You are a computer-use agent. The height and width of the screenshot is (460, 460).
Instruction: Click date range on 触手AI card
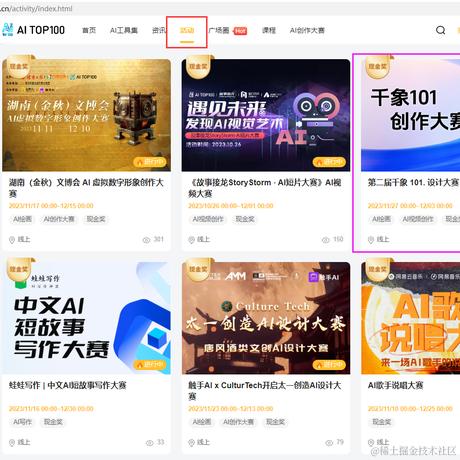(231, 408)
